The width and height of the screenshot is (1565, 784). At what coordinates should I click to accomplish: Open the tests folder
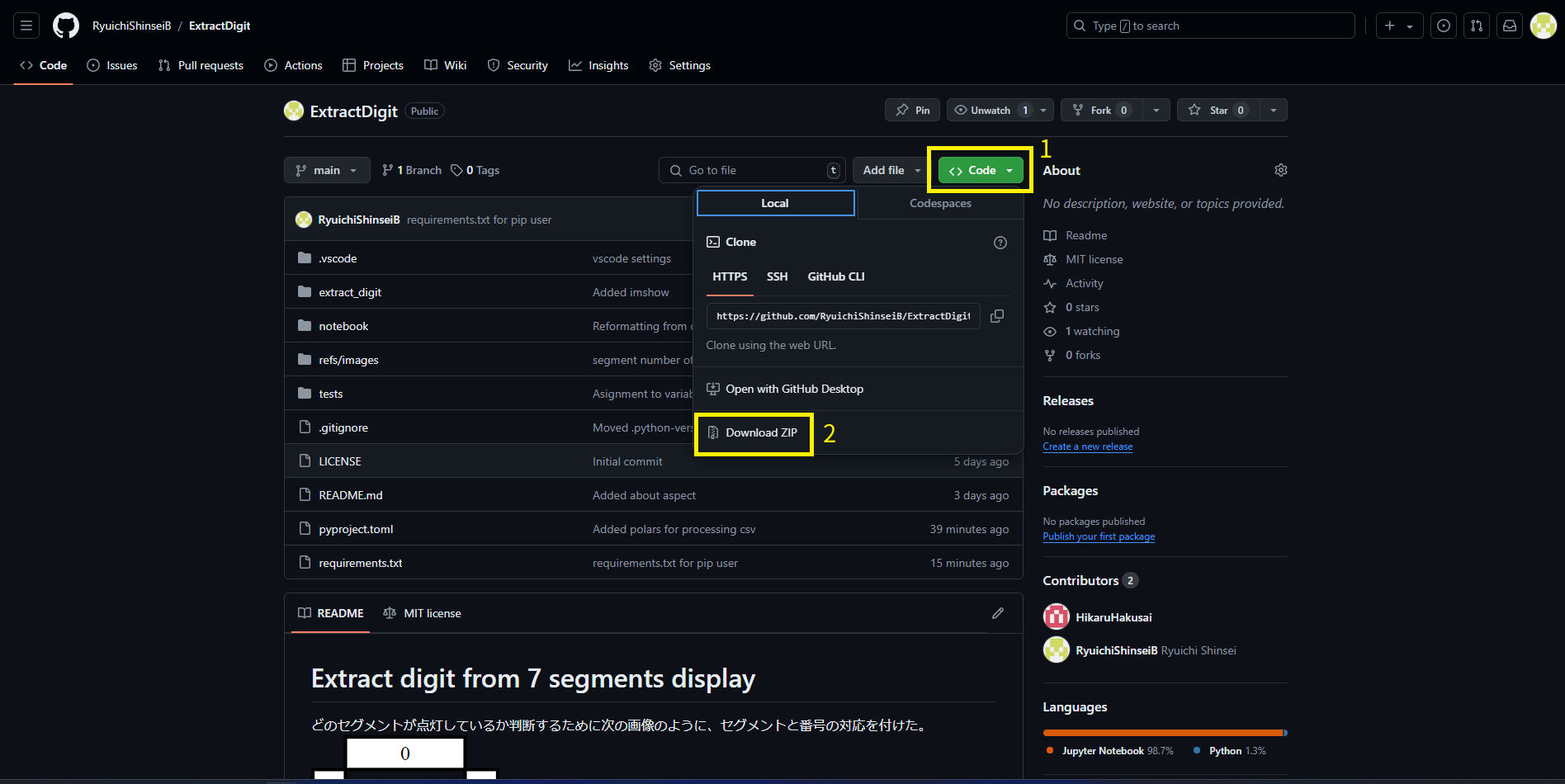pos(330,394)
